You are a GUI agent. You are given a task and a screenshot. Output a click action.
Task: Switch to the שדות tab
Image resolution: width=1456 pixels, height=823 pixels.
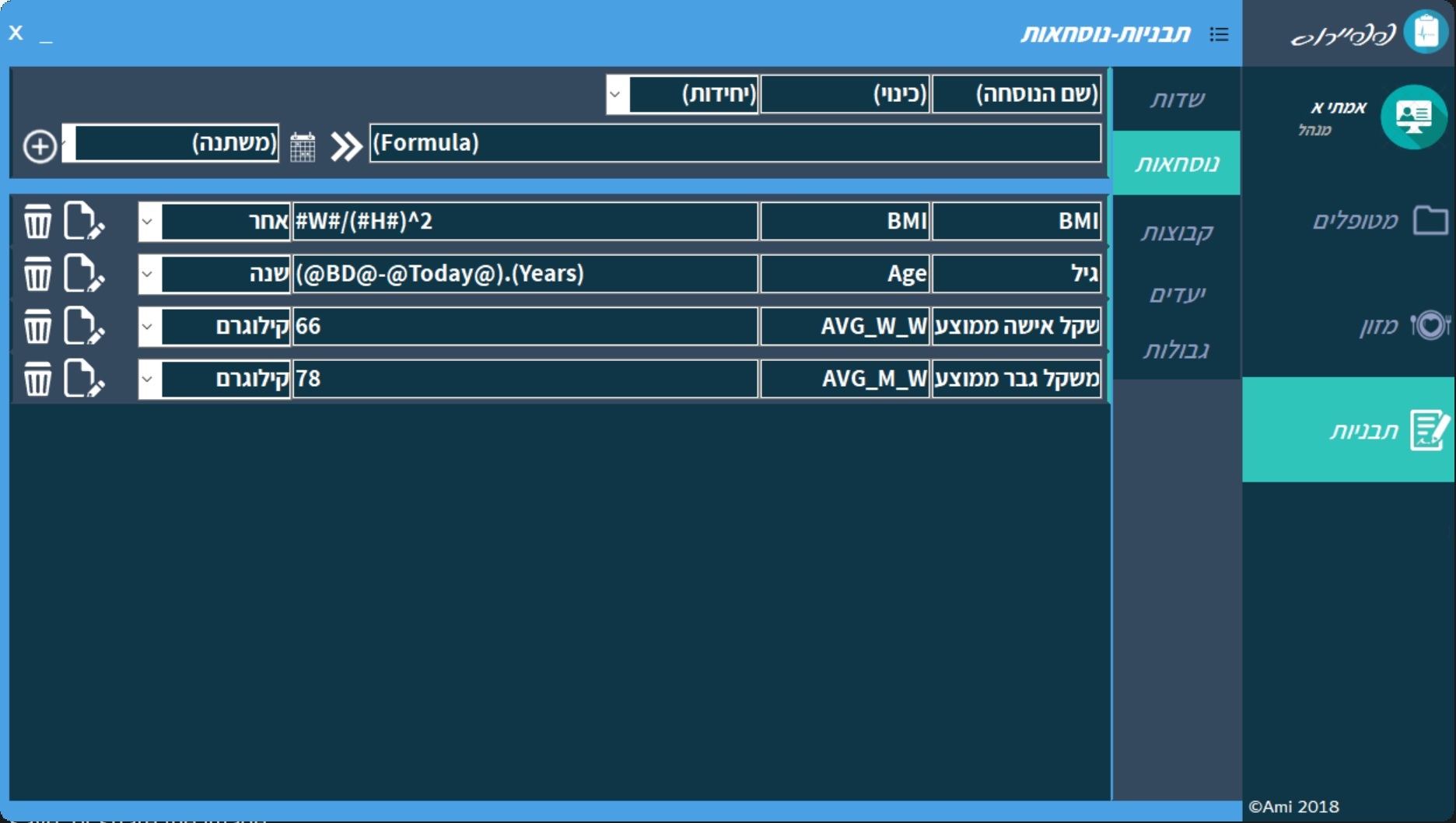(x=1177, y=99)
